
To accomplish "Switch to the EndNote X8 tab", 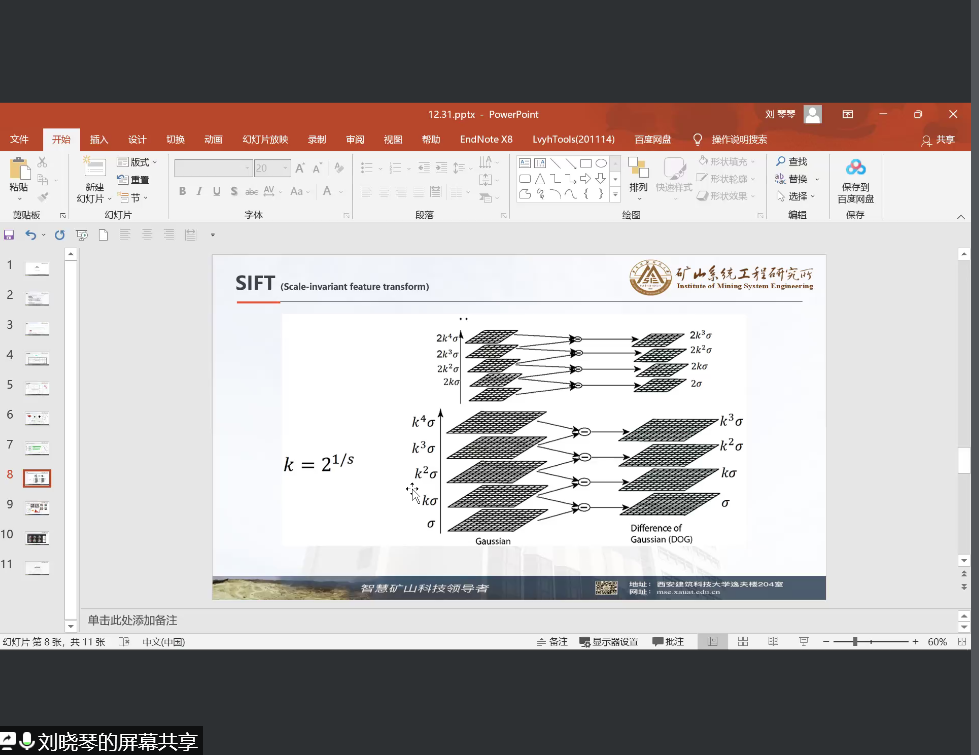I will [486, 139].
